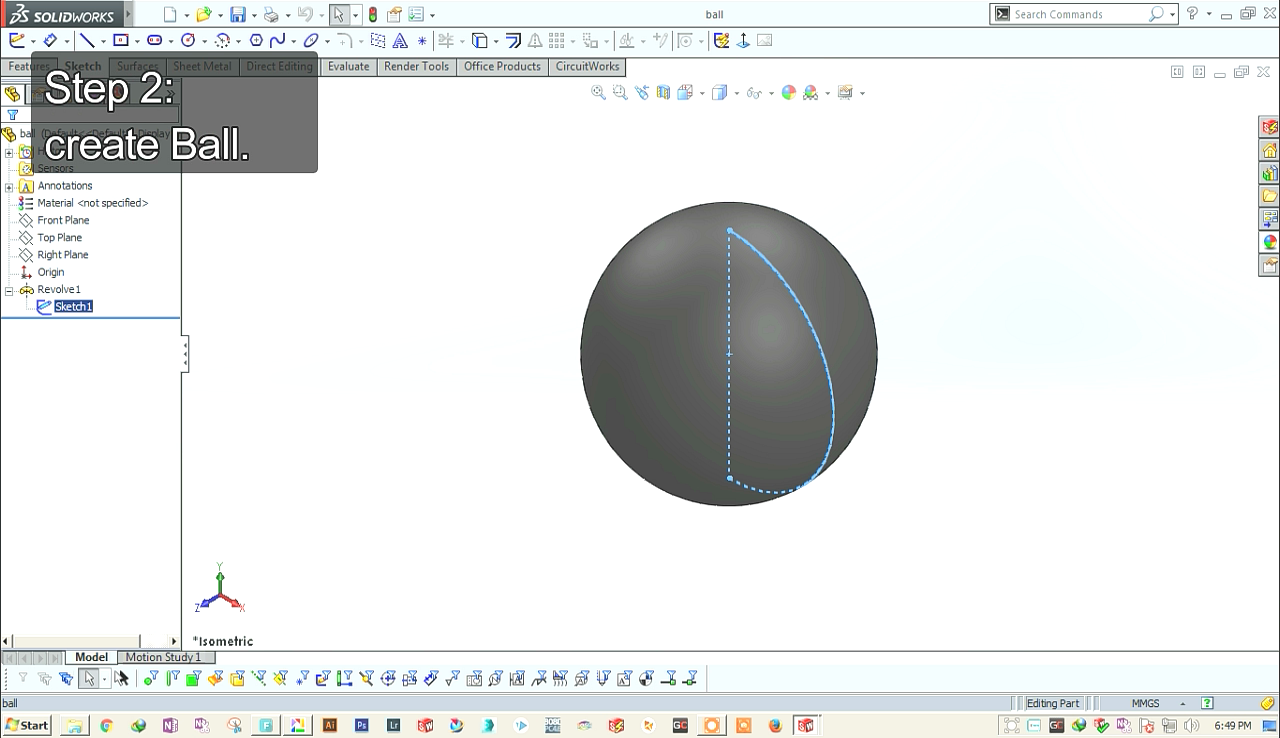
Task: Open SolidWorks Resources home icon
Action: (x=1270, y=150)
